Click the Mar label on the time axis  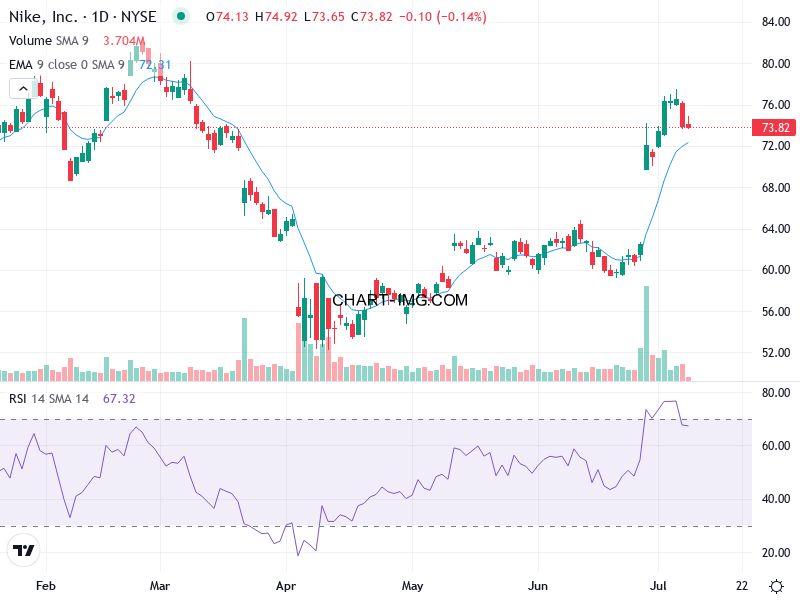point(160,586)
